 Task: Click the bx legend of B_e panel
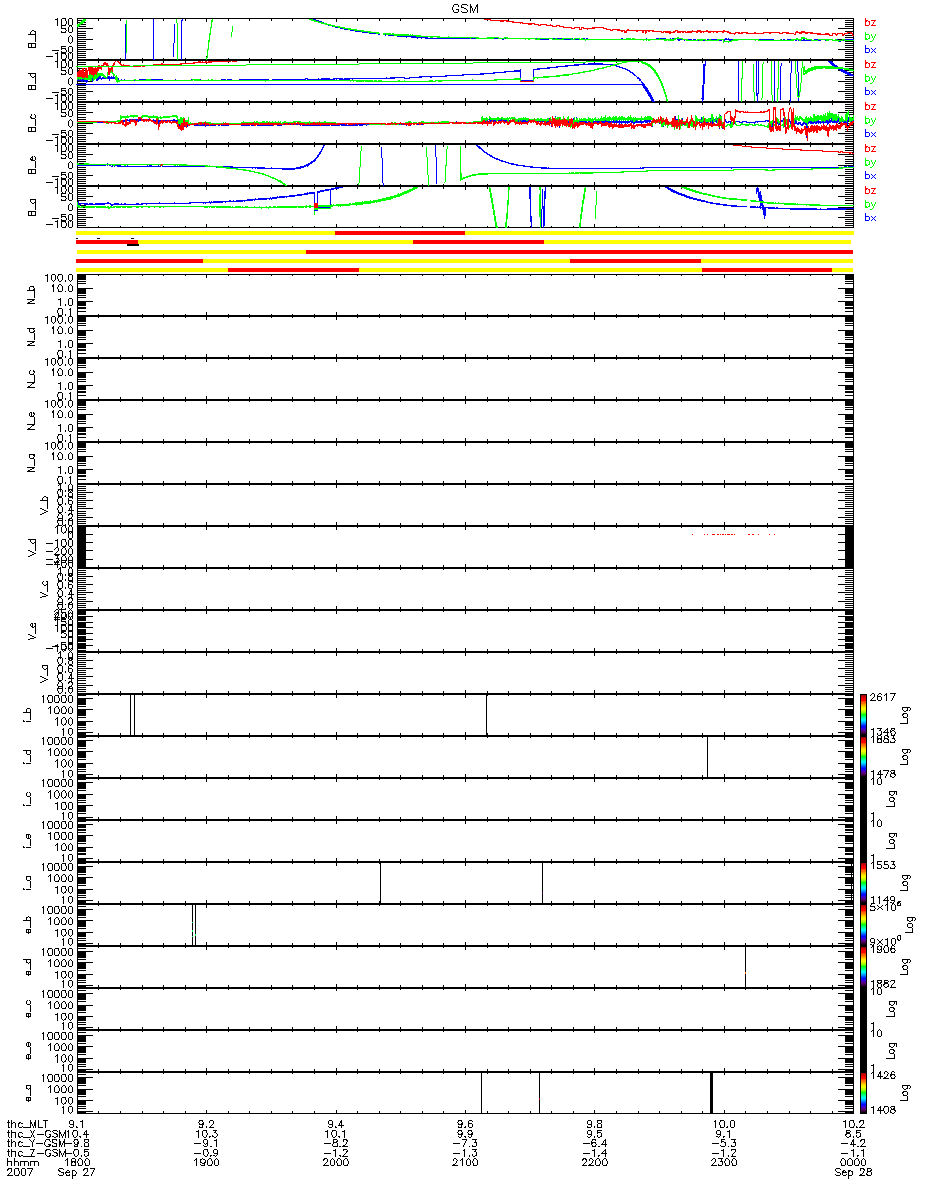click(870, 175)
